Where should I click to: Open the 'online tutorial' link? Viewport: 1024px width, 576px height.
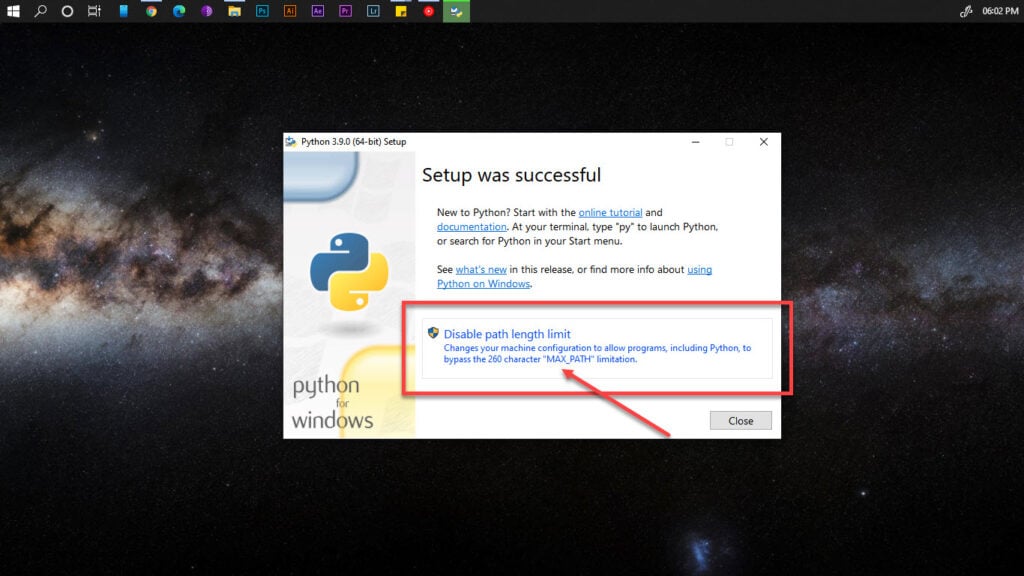pos(610,212)
